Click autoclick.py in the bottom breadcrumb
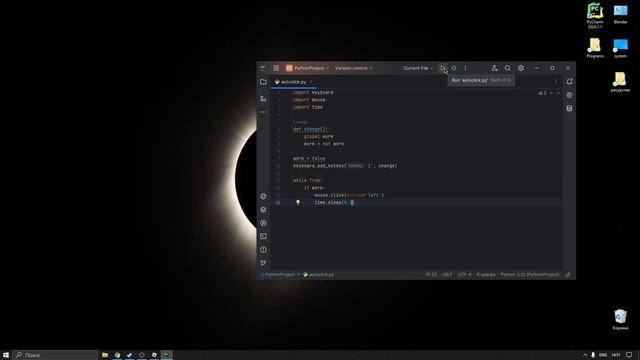The image size is (640, 360). 319,275
